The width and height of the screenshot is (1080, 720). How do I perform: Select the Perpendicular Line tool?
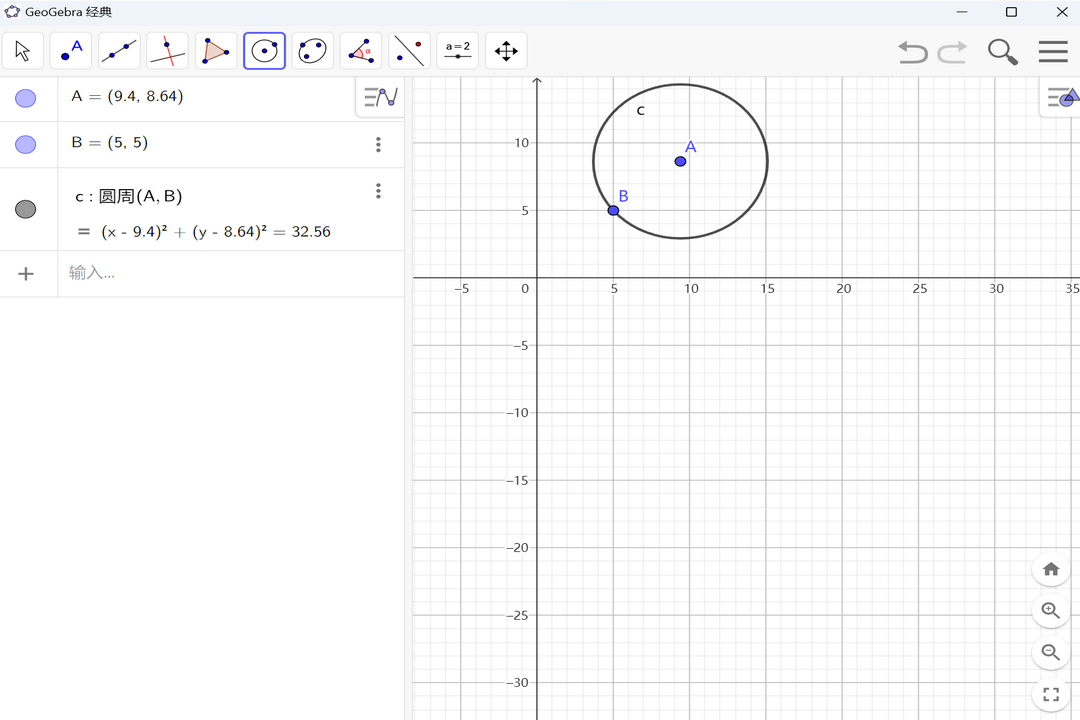coord(167,50)
